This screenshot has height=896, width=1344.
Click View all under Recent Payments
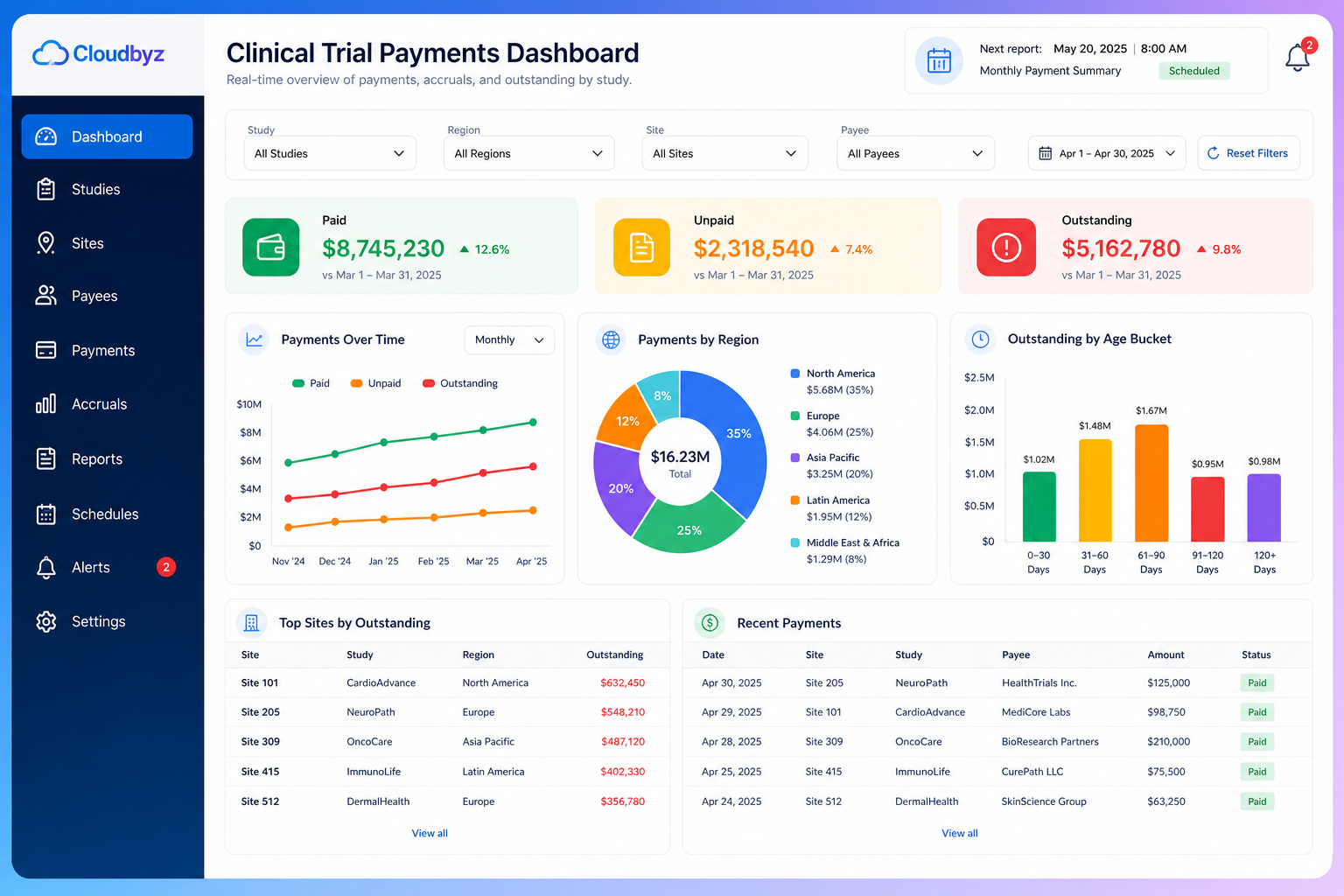click(960, 833)
